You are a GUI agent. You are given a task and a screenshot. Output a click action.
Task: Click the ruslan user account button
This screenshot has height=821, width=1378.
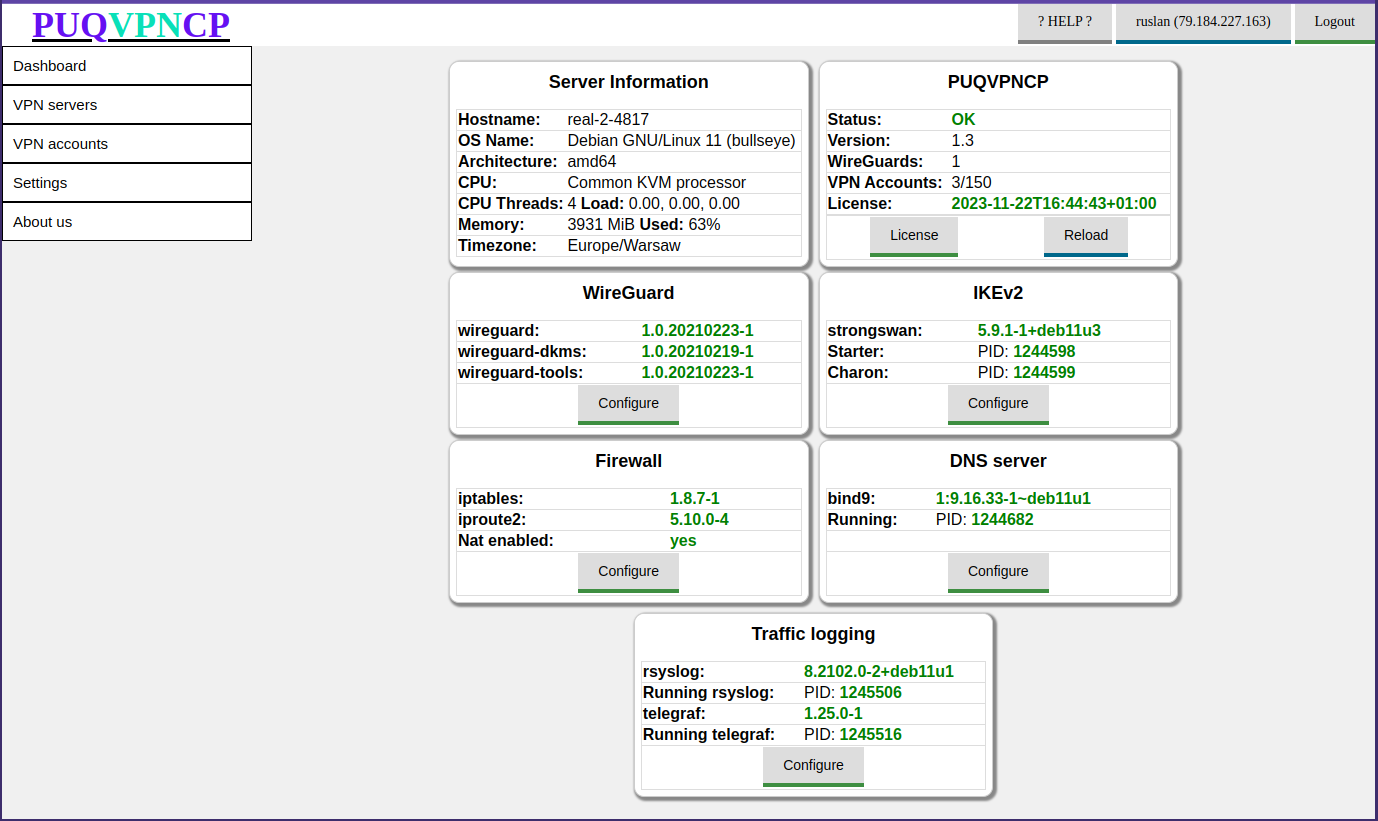[x=1203, y=22]
